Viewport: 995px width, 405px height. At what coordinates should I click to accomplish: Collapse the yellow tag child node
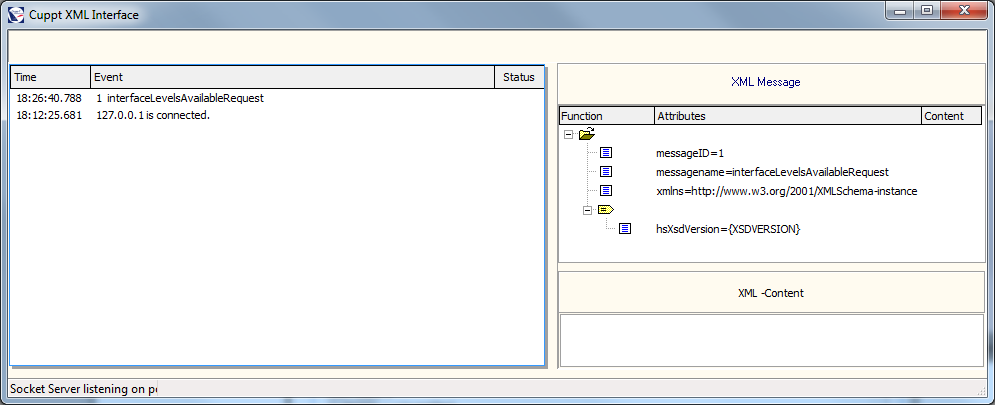click(587, 210)
